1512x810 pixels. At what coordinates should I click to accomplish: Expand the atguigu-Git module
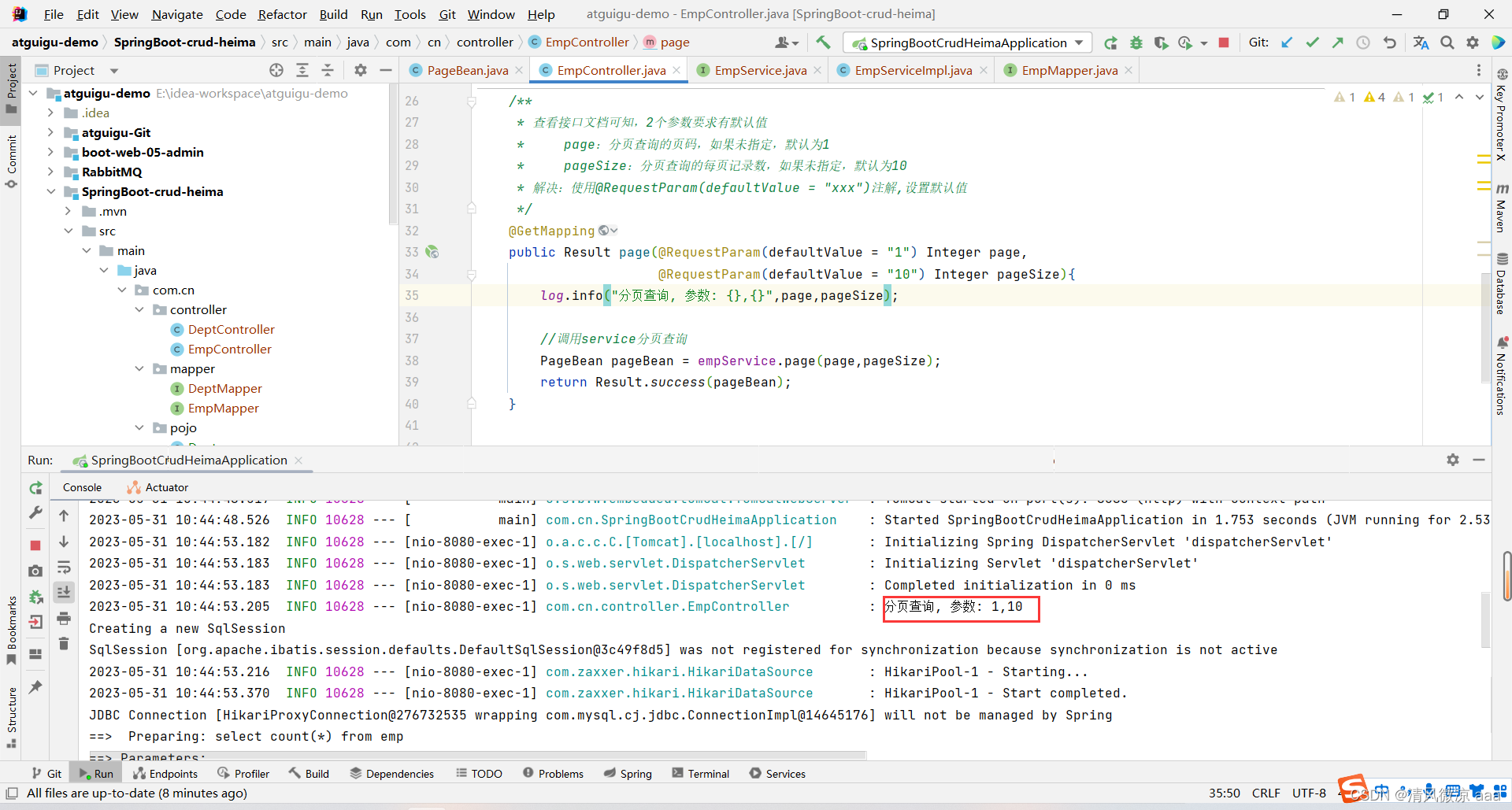50,132
